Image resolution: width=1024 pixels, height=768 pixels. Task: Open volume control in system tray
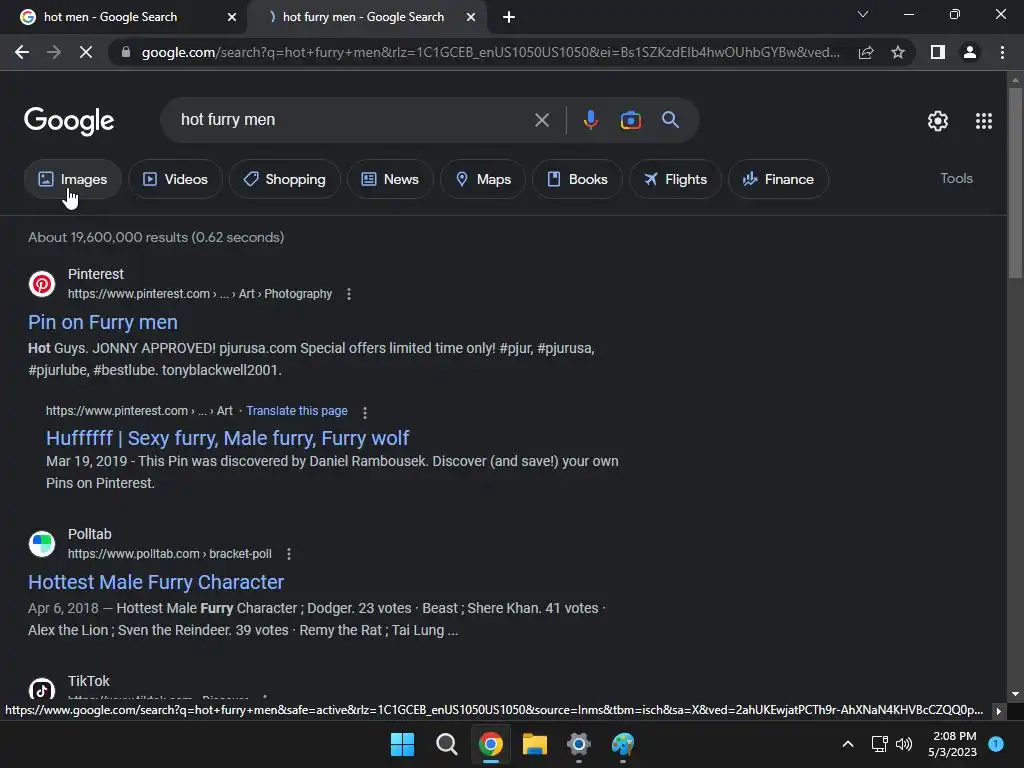point(904,744)
